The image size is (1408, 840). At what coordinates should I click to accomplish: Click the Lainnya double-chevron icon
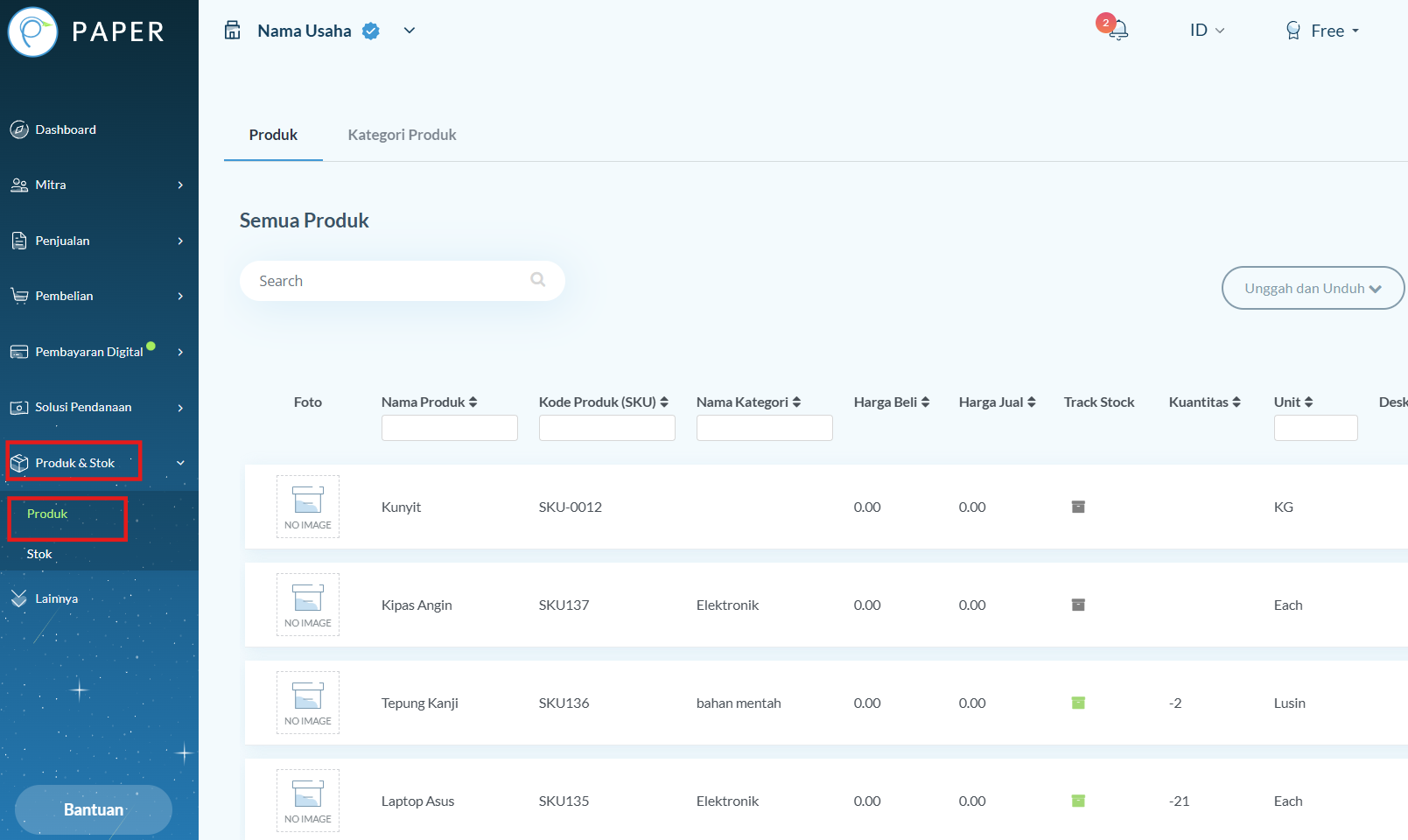pos(19,598)
